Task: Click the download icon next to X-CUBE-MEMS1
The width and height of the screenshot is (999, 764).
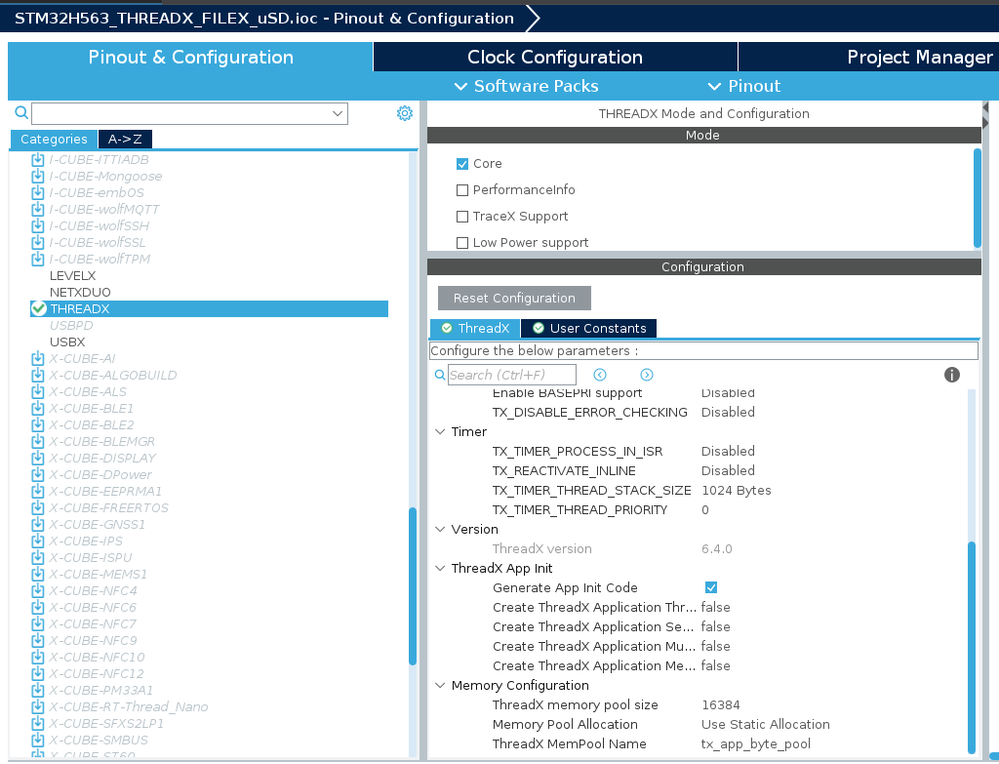Action: 38,573
